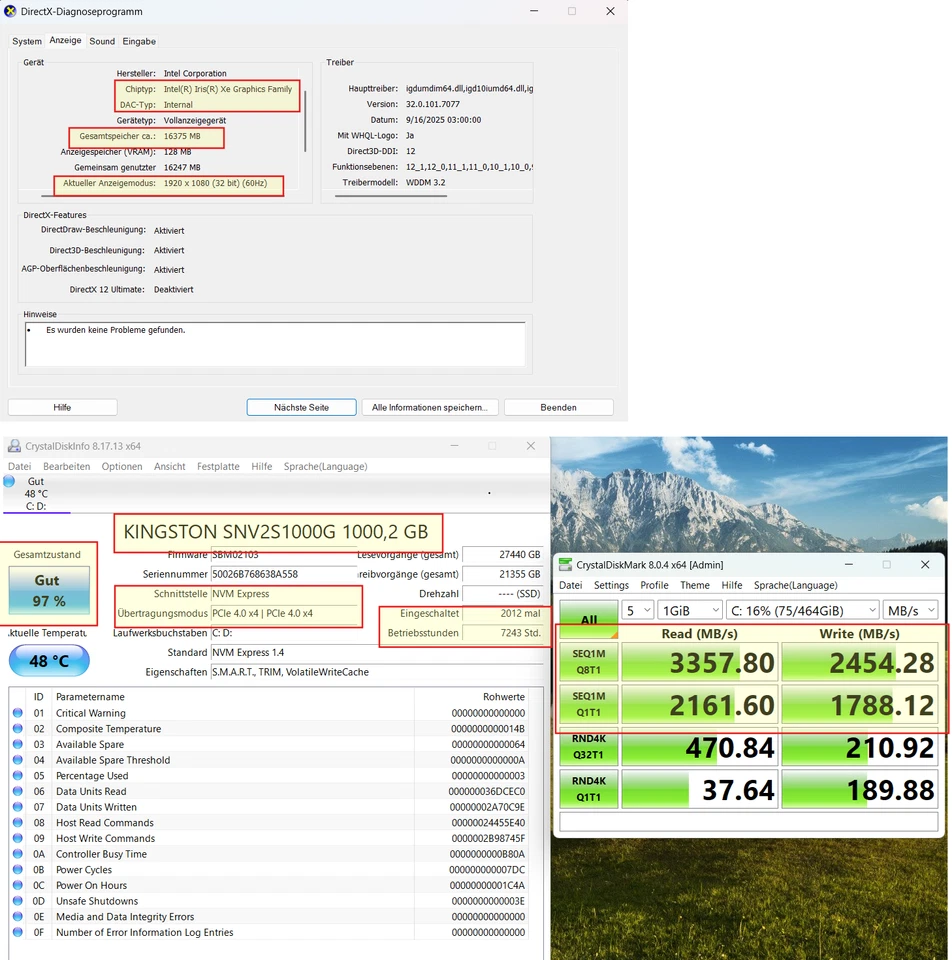Click the empty comment field in CrystalDiskMark
Viewport: 952px width, 960px height.
point(749,822)
